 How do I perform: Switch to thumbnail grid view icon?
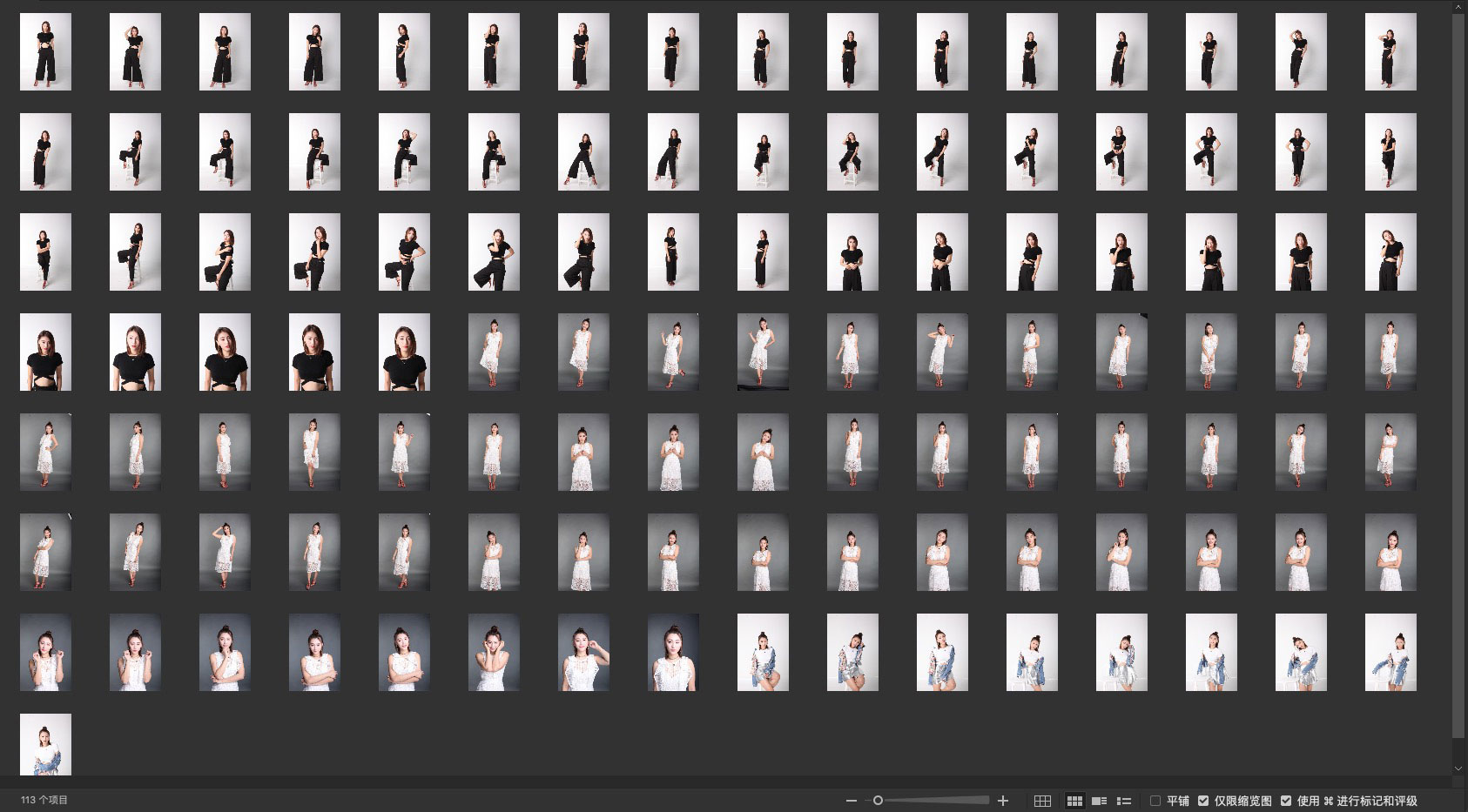1074,801
